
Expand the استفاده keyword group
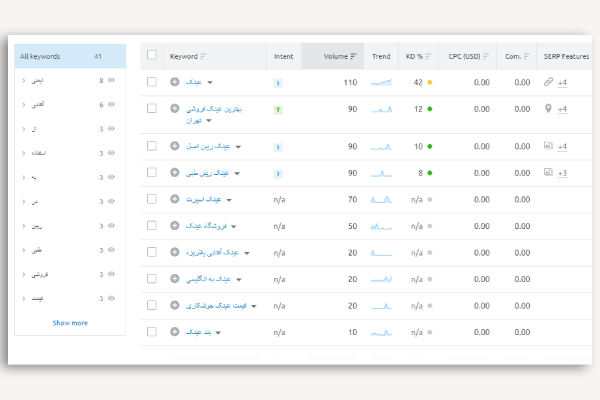coord(24,153)
